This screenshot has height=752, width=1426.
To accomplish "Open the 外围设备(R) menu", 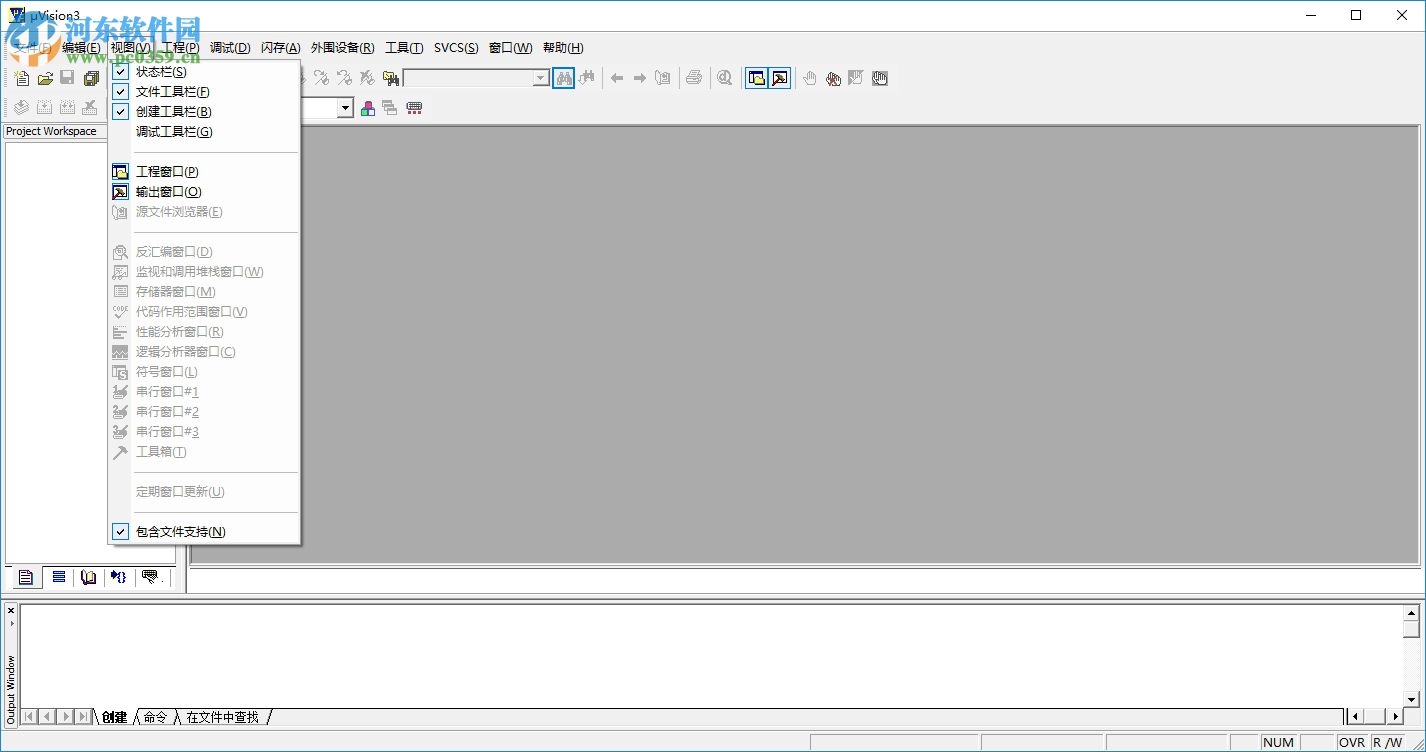I will (x=343, y=48).
